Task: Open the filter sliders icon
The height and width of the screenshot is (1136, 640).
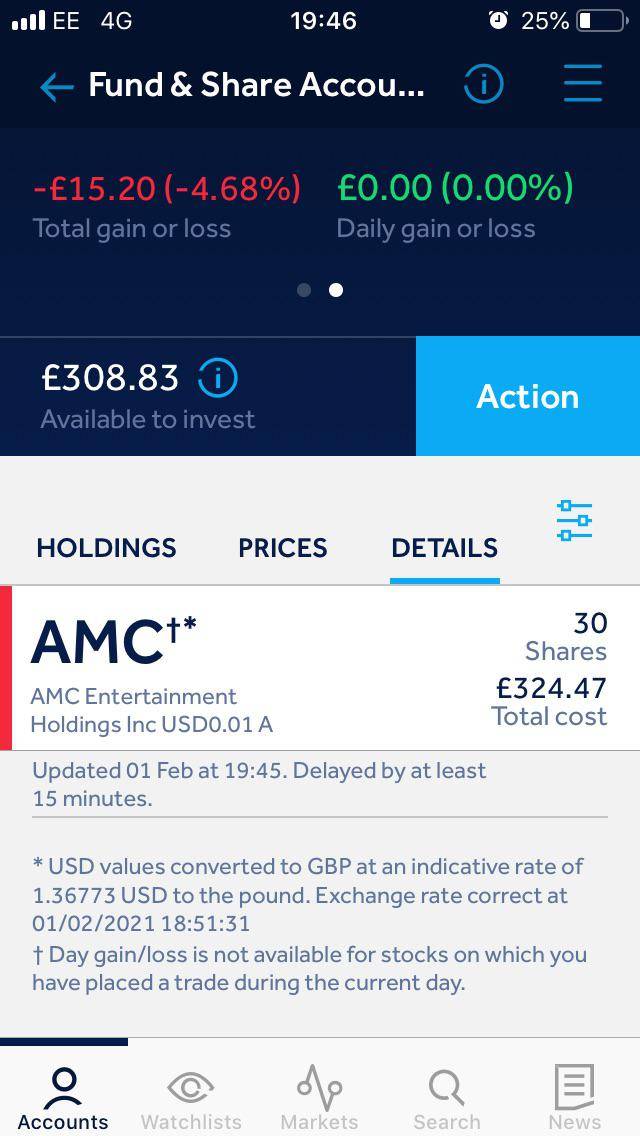Action: click(x=574, y=520)
